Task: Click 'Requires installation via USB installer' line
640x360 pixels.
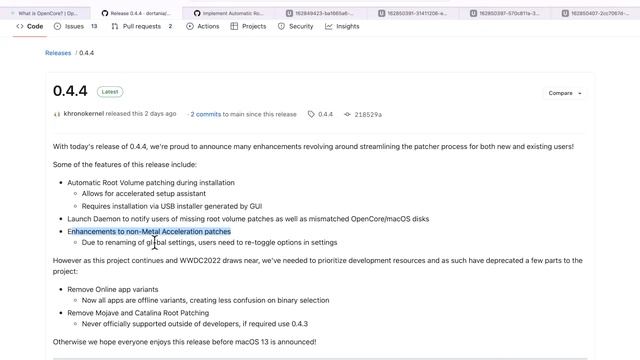Action: click(172, 206)
